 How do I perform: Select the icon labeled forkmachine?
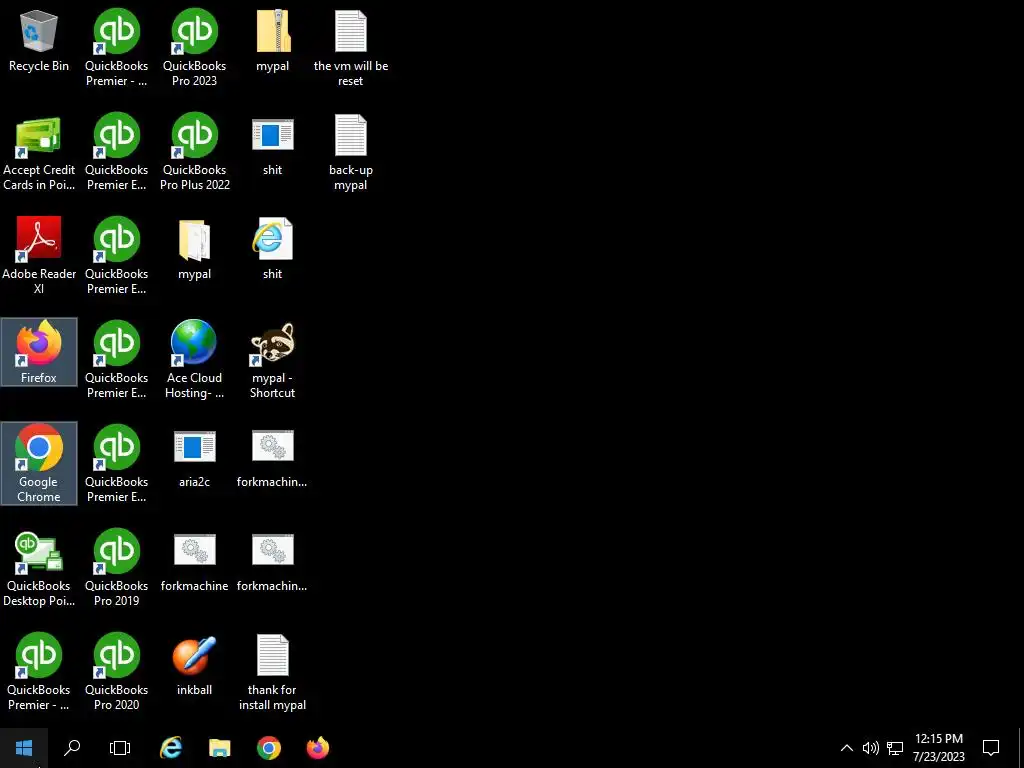(195, 562)
